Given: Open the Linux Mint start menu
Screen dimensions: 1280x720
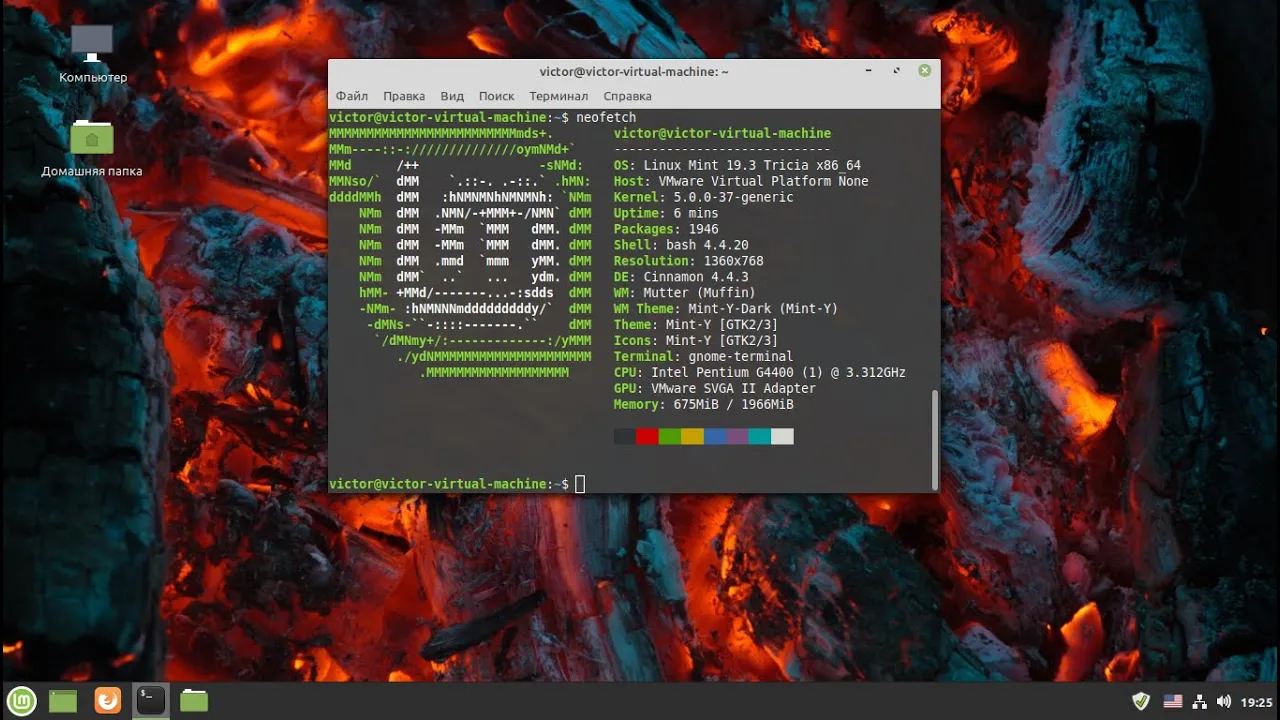Looking at the screenshot, I should pyautogui.click(x=22, y=701).
